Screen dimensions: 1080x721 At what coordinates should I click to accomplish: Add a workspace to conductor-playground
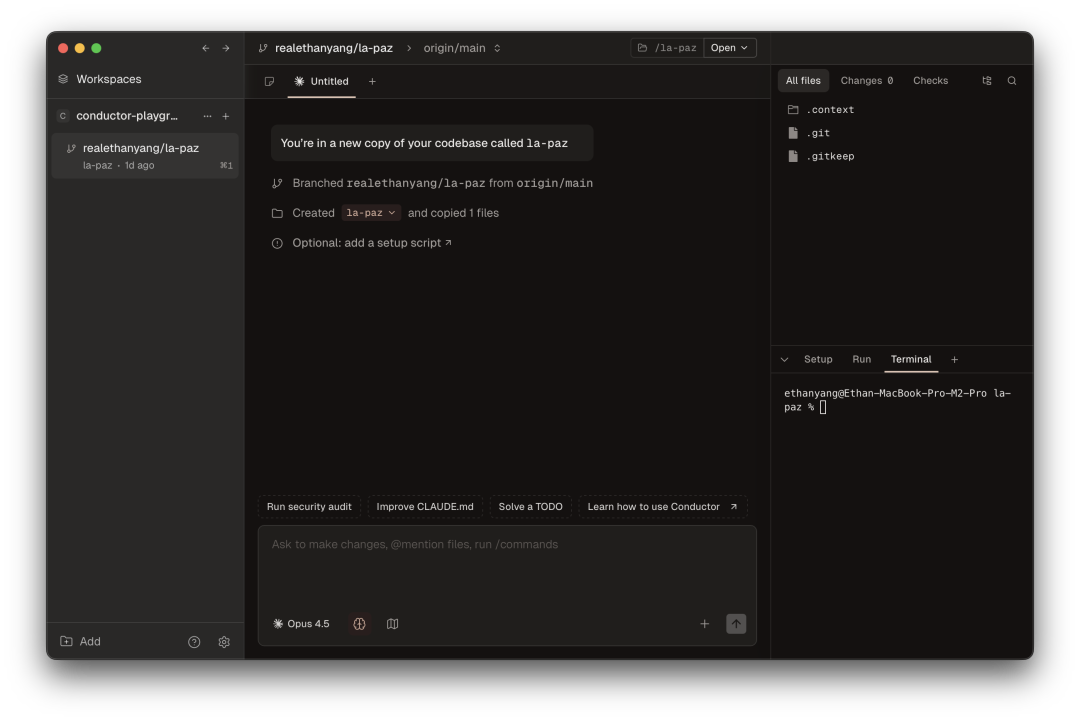(226, 116)
